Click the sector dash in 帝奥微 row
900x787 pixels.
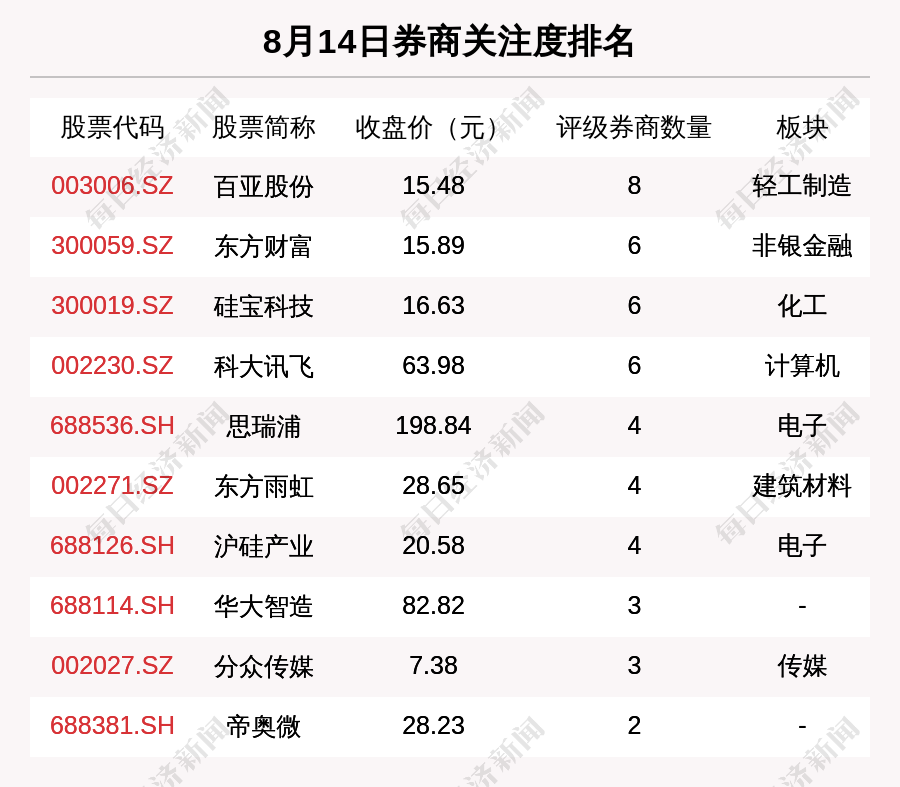pos(802,727)
